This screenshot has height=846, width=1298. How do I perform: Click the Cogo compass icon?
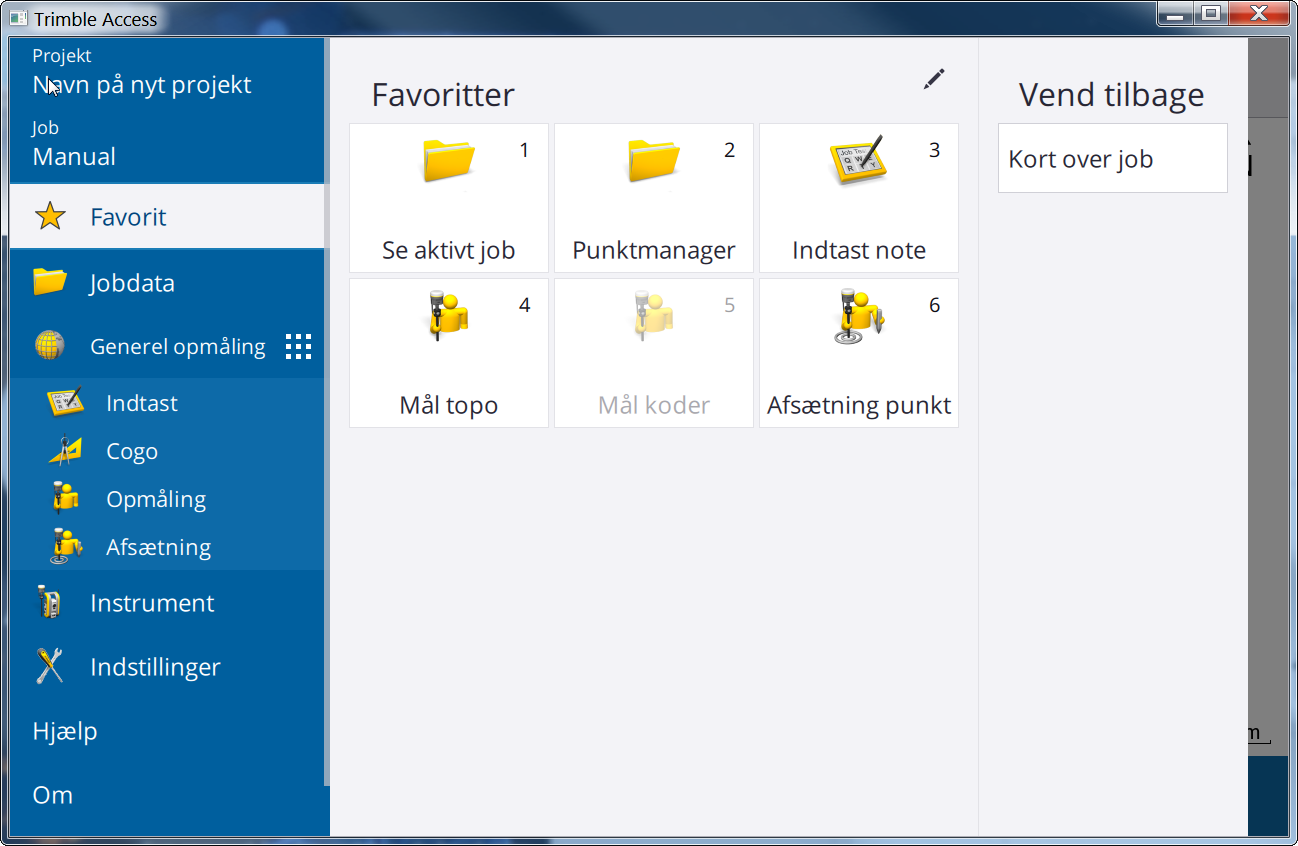(65, 450)
